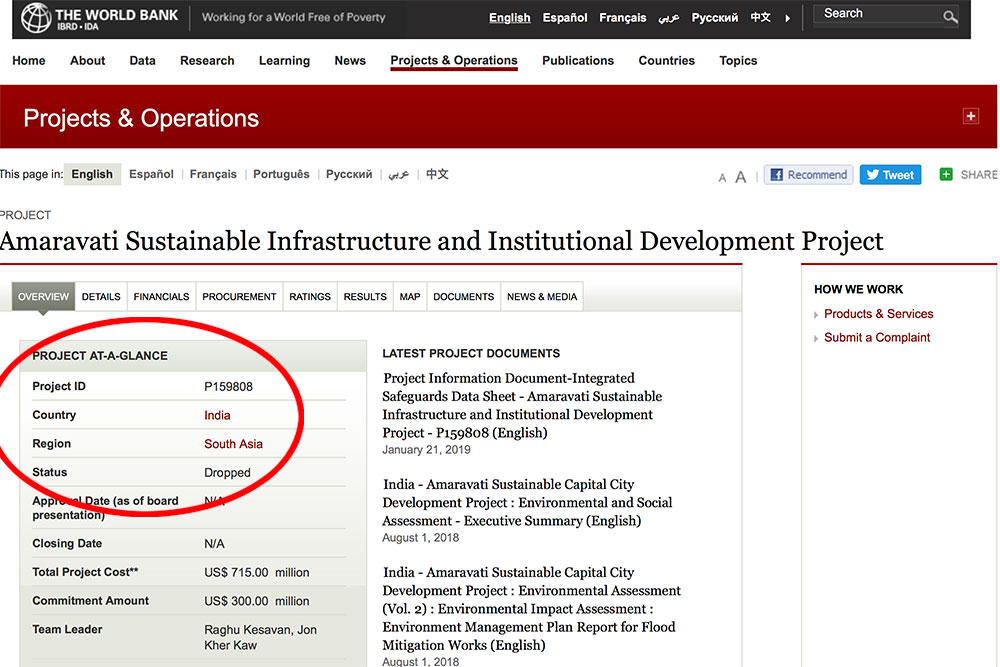Open the Countries menu item

tap(666, 61)
